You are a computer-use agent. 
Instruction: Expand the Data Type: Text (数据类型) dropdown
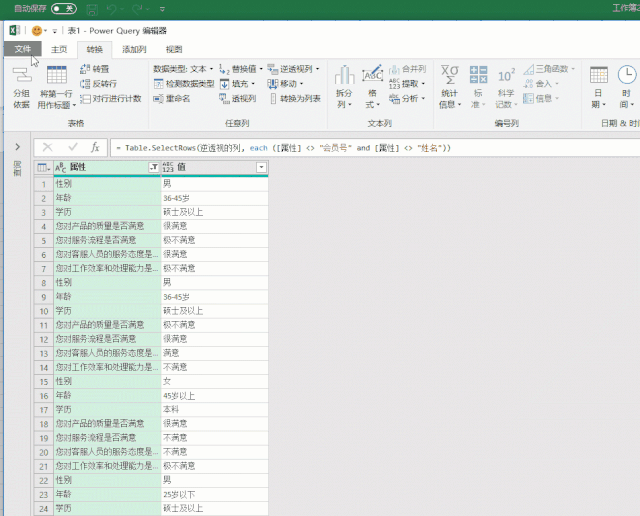click(x=183, y=69)
